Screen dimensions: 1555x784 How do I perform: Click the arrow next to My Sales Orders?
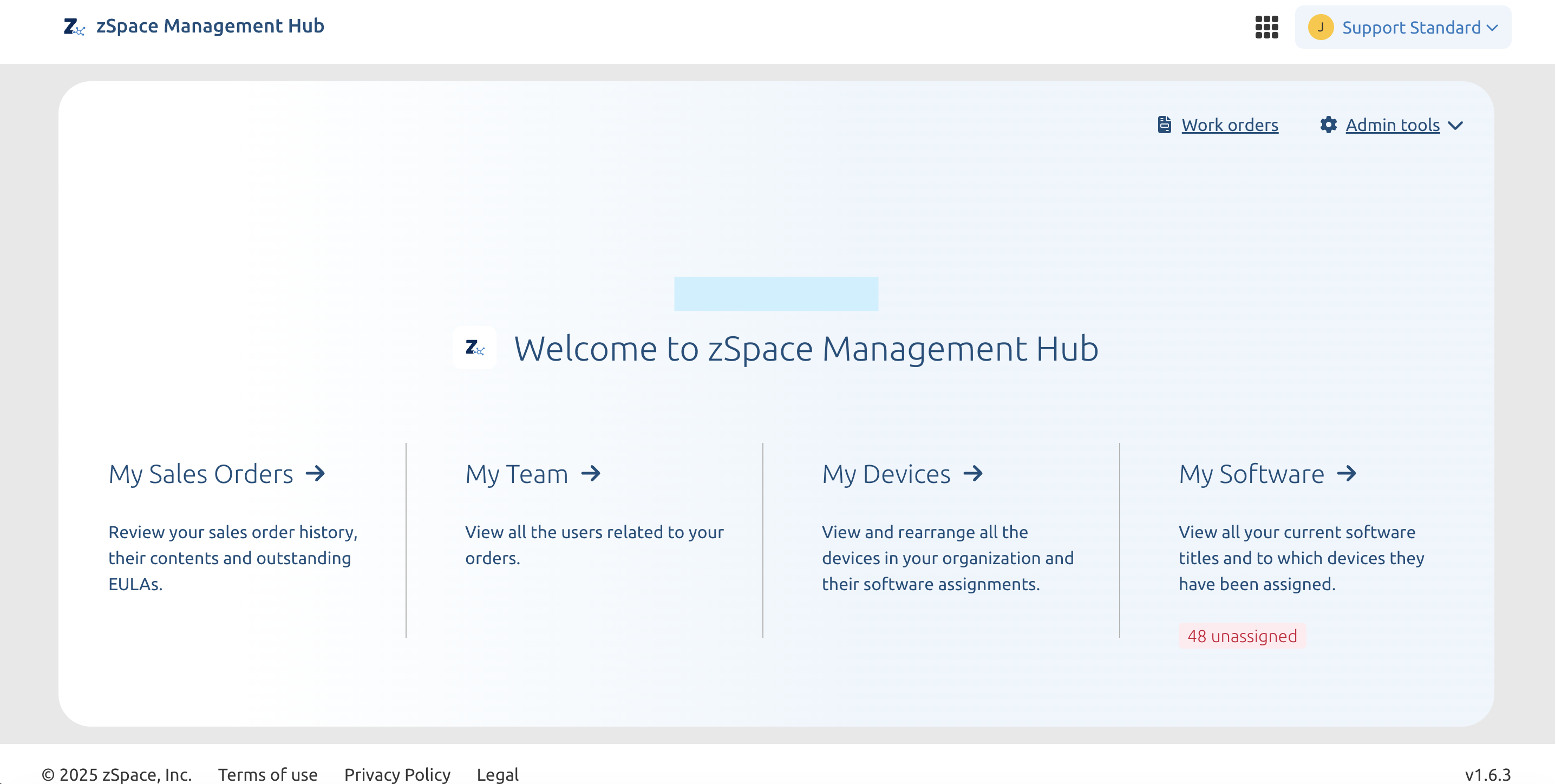(x=315, y=473)
